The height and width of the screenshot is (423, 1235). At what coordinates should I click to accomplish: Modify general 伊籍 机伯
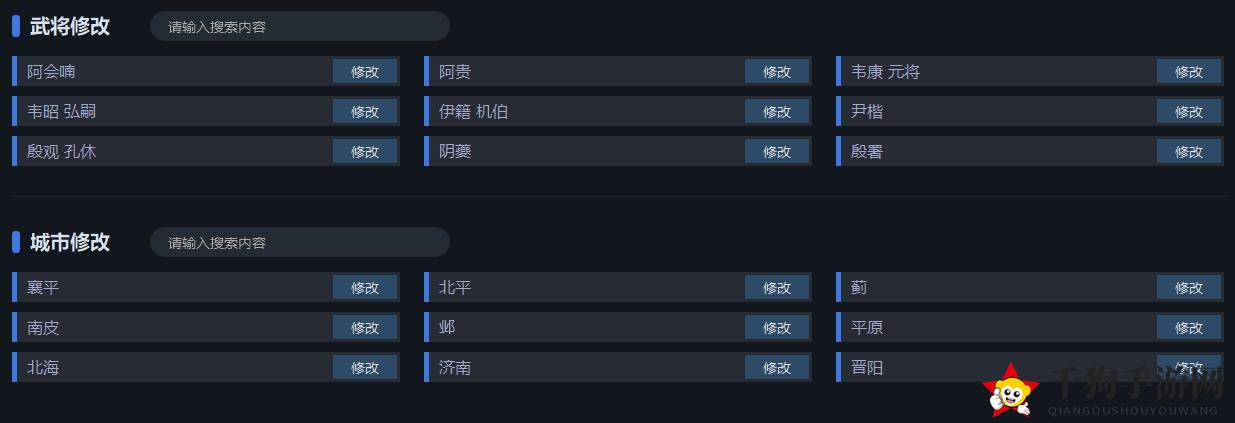[x=777, y=111]
